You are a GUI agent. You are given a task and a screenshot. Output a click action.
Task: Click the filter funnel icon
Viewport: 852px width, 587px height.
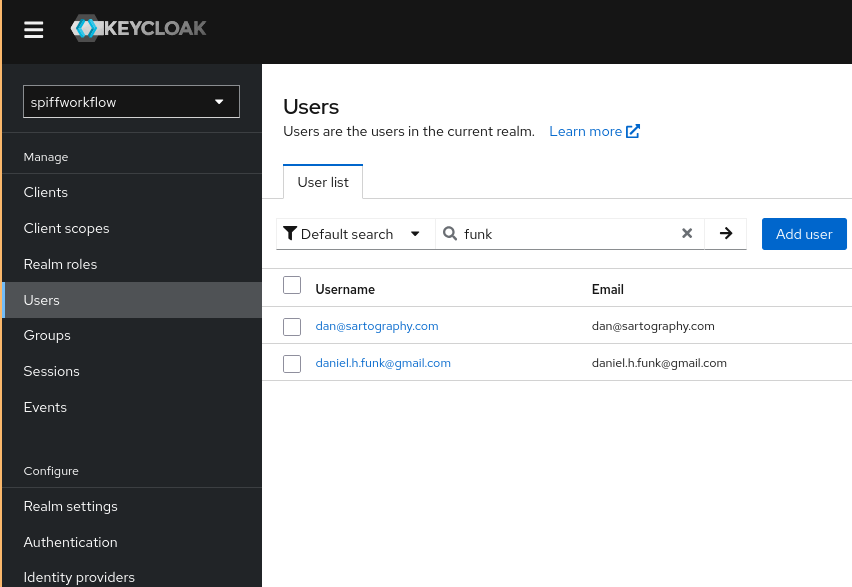tap(290, 234)
